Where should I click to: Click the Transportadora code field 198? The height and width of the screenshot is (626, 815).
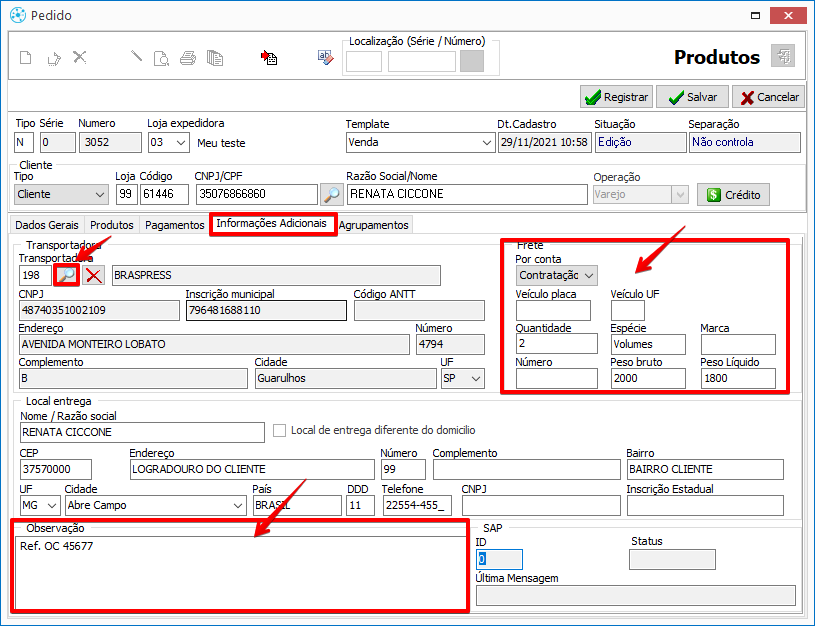(x=35, y=276)
